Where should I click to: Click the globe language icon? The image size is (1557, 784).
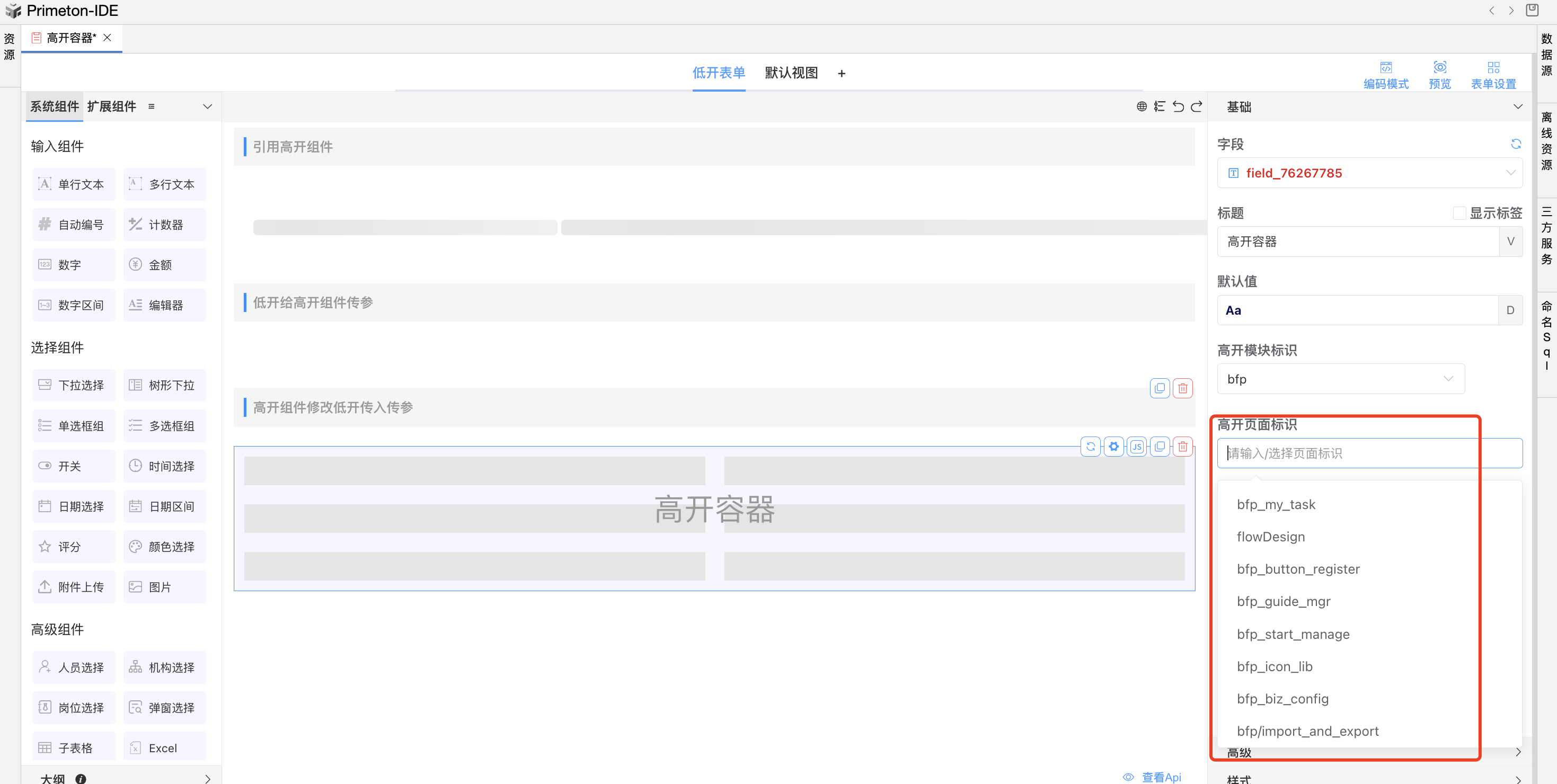(x=1141, y=106)
